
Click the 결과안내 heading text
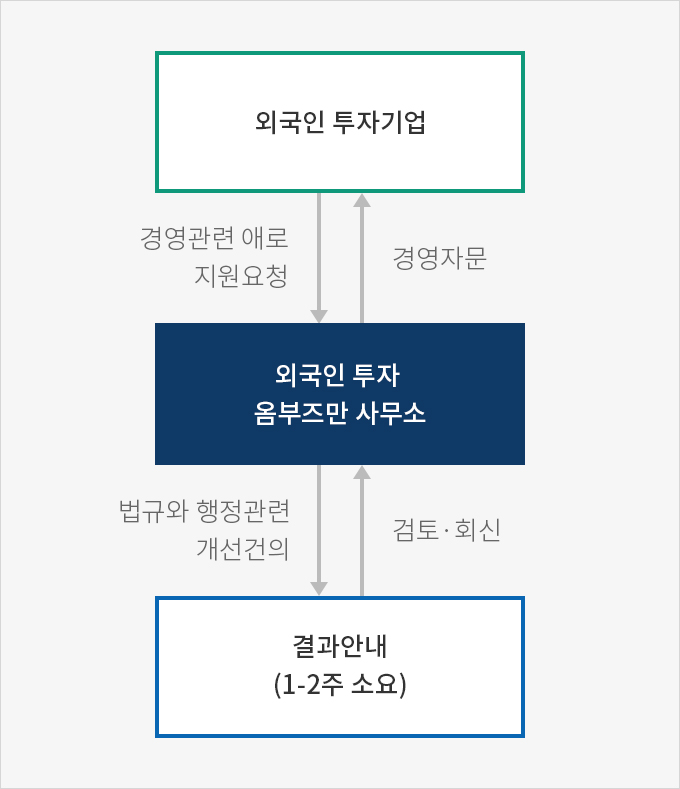coord(340,647)
